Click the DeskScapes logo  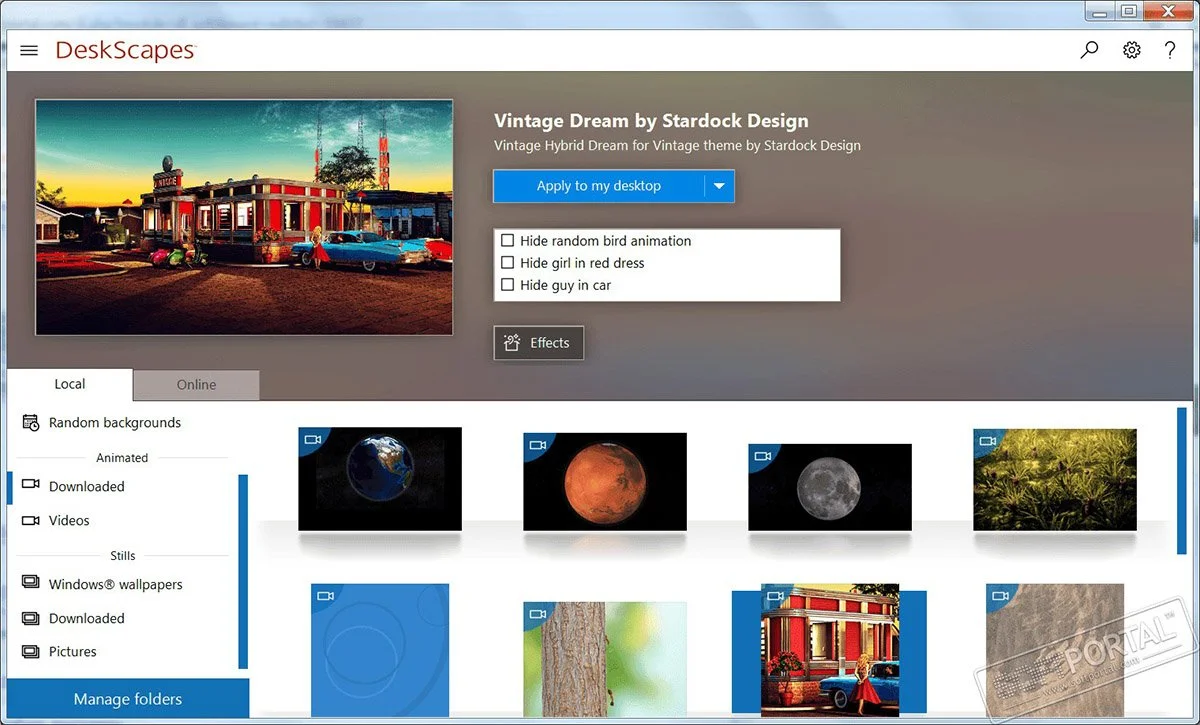click(126, 50)
